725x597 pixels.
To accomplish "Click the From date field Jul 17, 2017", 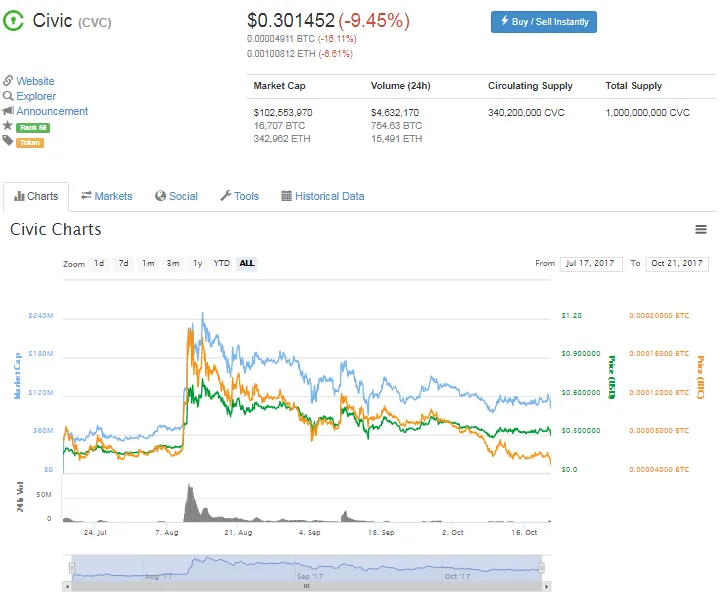I will [591, 264].
